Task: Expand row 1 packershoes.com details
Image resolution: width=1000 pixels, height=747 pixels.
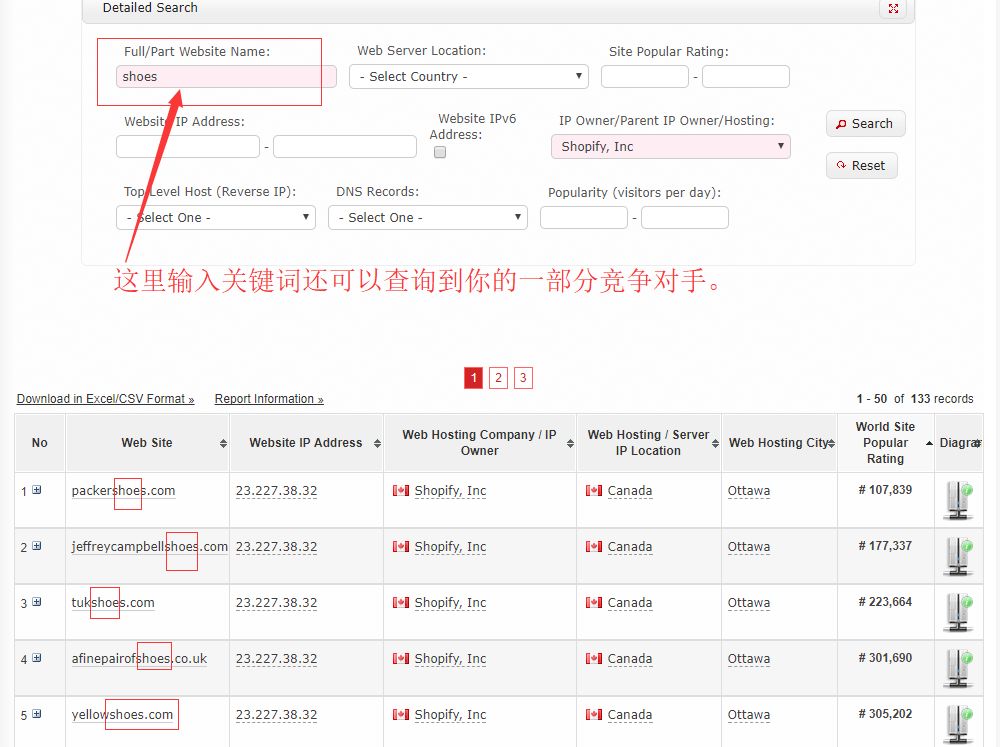Action: click(37, 490)
